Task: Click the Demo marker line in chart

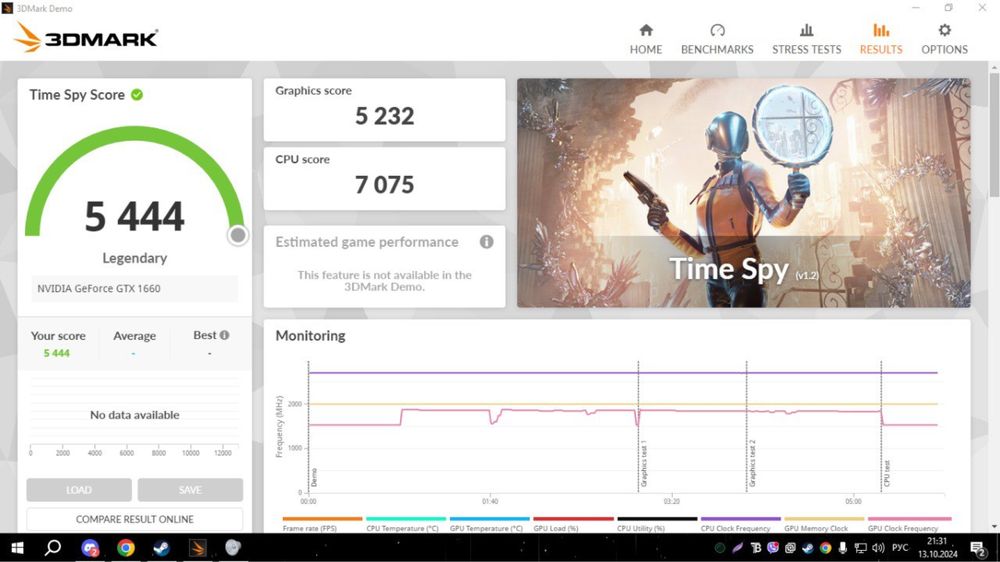Action: pos(309,426)
